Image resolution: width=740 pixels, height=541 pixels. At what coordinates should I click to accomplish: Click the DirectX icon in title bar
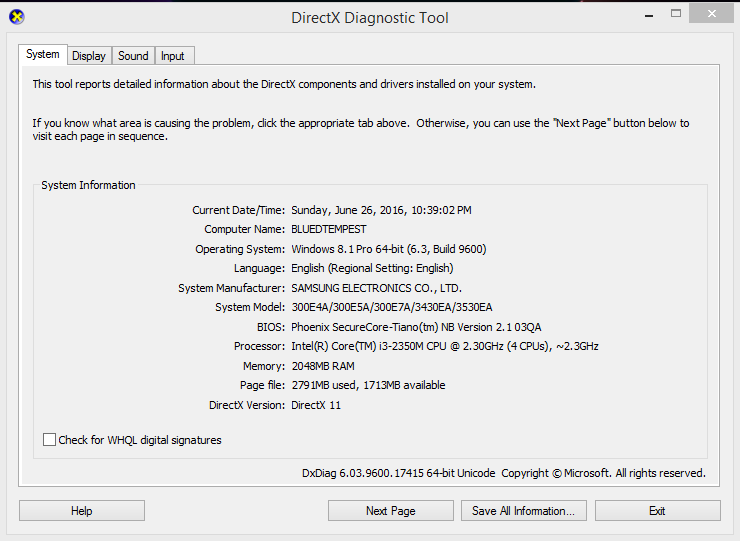click(17, 17)
